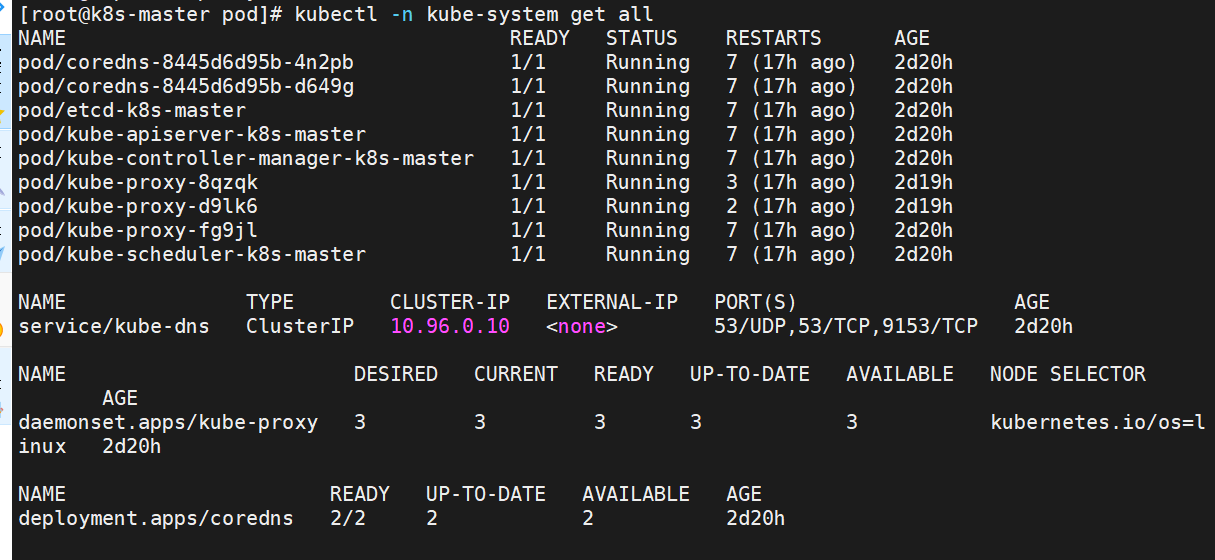This screenshot has width=1215, height=560.
Task: Select daemonset.apps/kube-proxy name
Action: [x=168, y=422]
